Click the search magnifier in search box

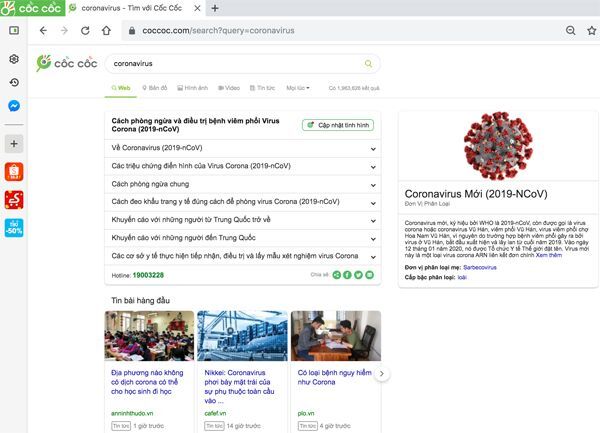click(x=368, y=63)
